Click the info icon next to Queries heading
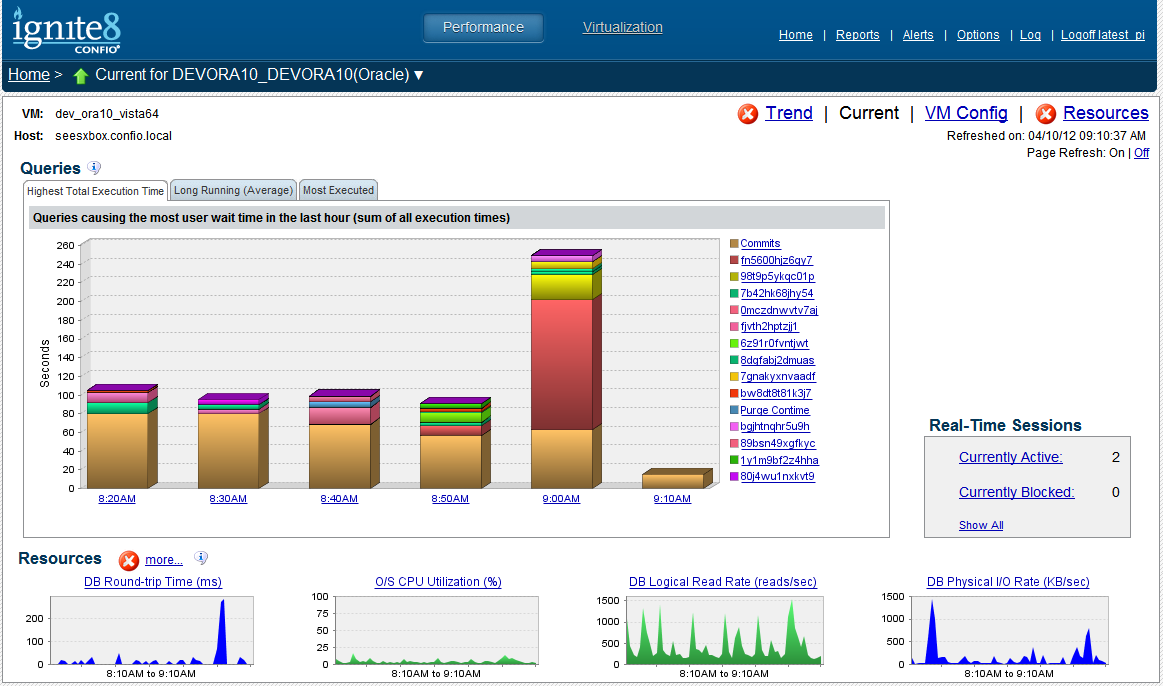 pos(94,168)
